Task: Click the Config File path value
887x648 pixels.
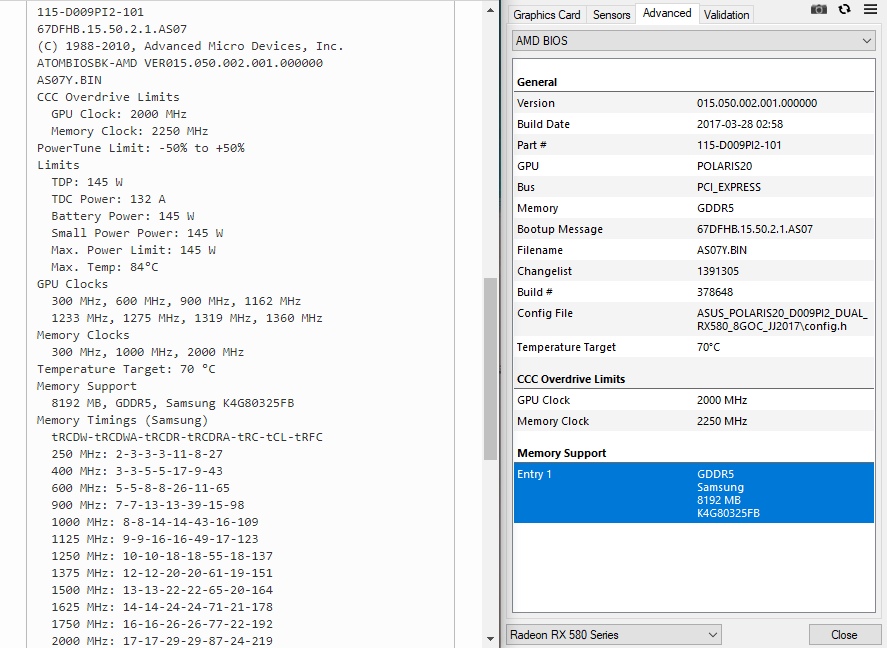Action: click(782, 319)
